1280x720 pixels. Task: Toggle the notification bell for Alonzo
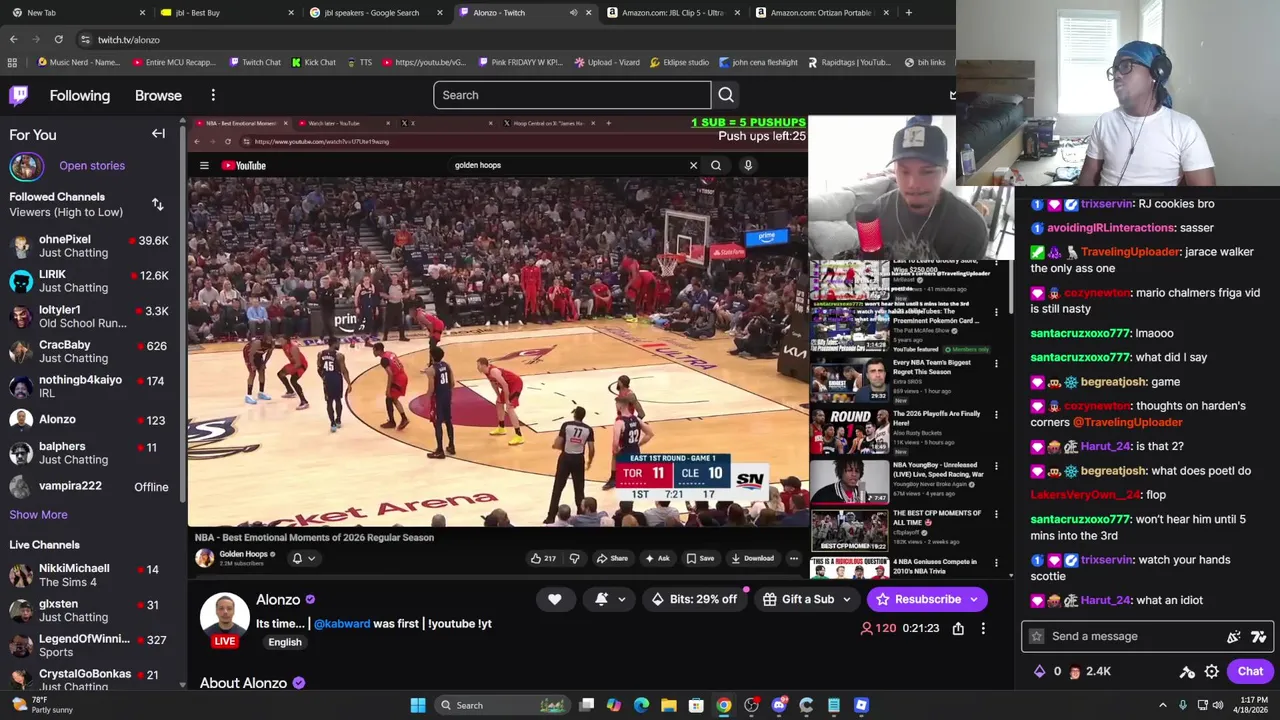coord(601,599)
